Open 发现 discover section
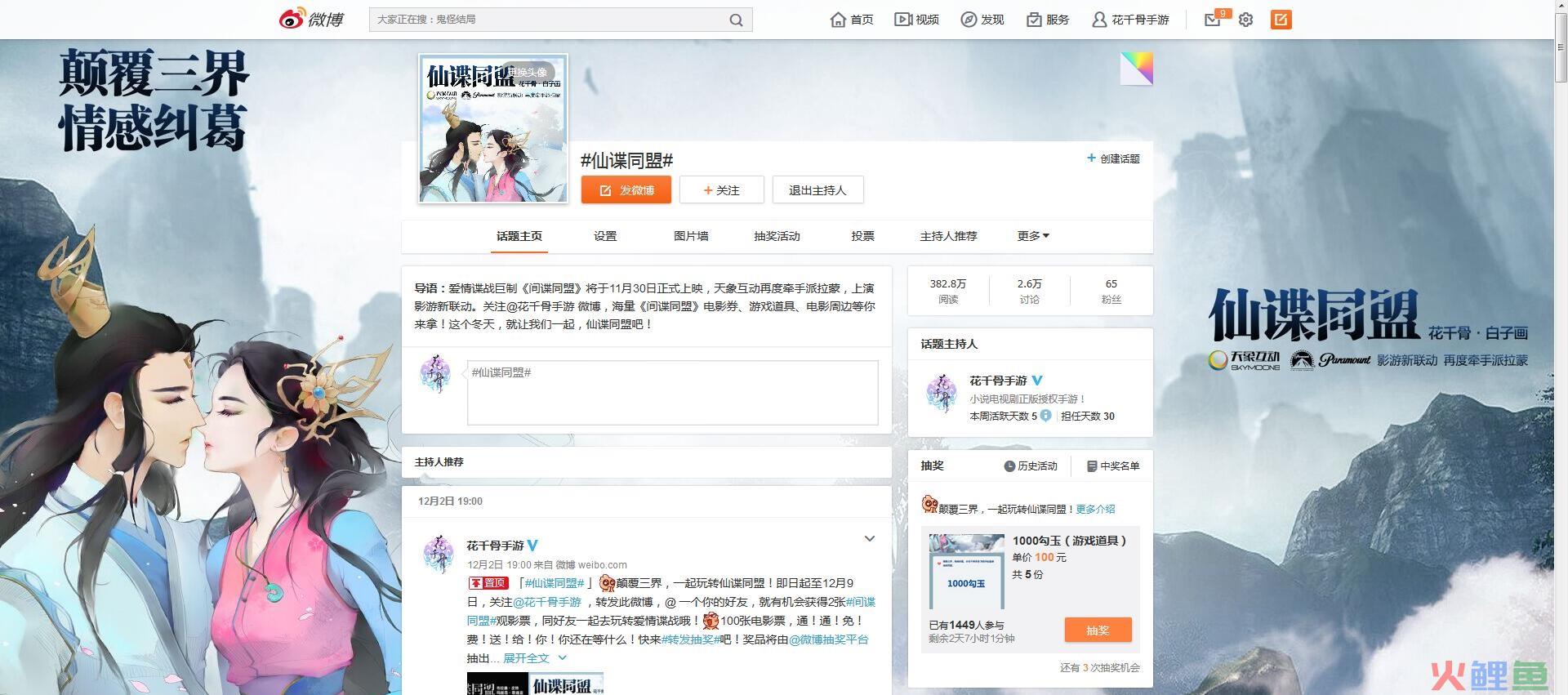This screenshot has height=695, width=1568. click(982, 20)
